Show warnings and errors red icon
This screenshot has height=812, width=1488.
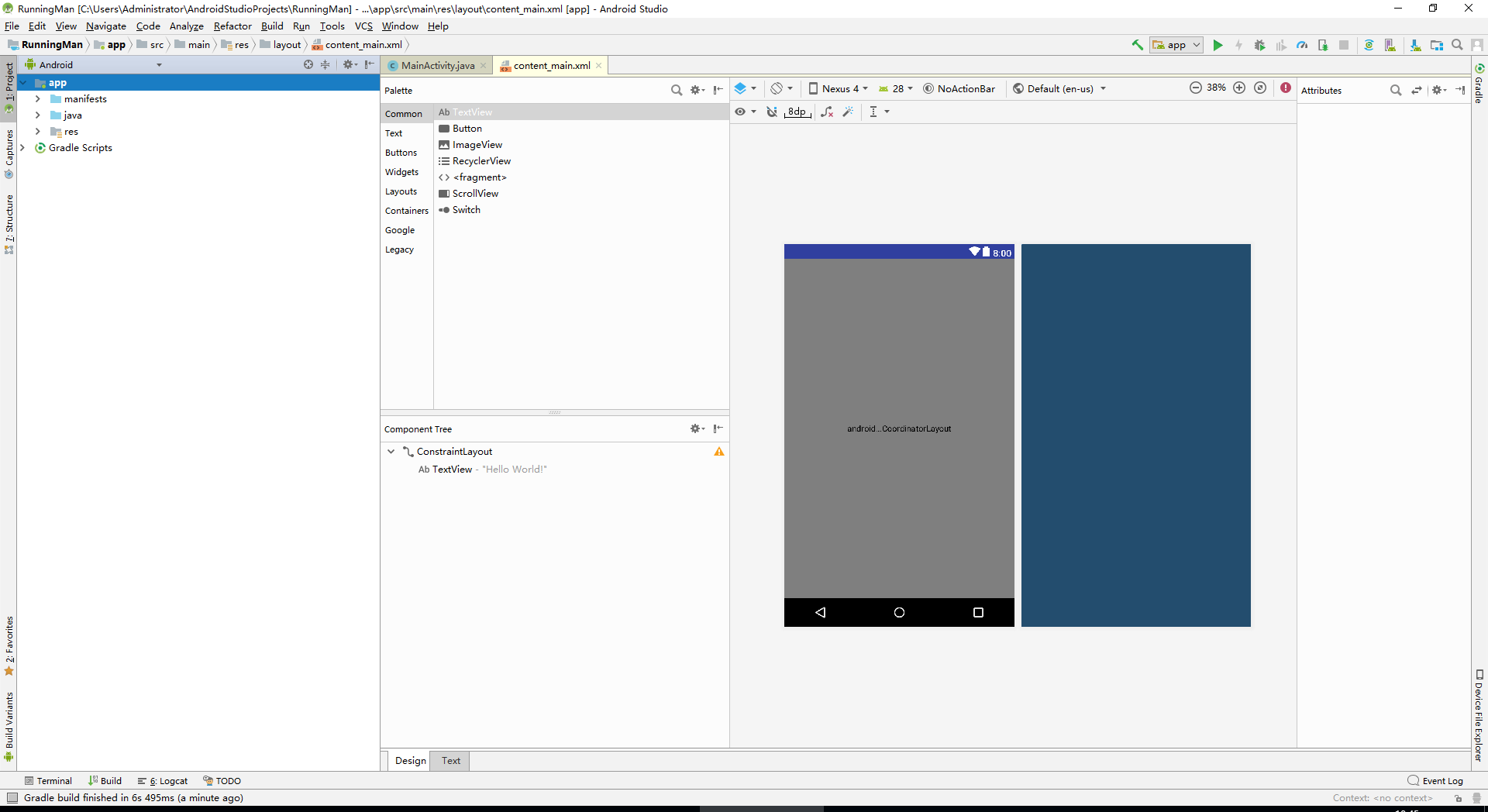(x=1286, y=88)
